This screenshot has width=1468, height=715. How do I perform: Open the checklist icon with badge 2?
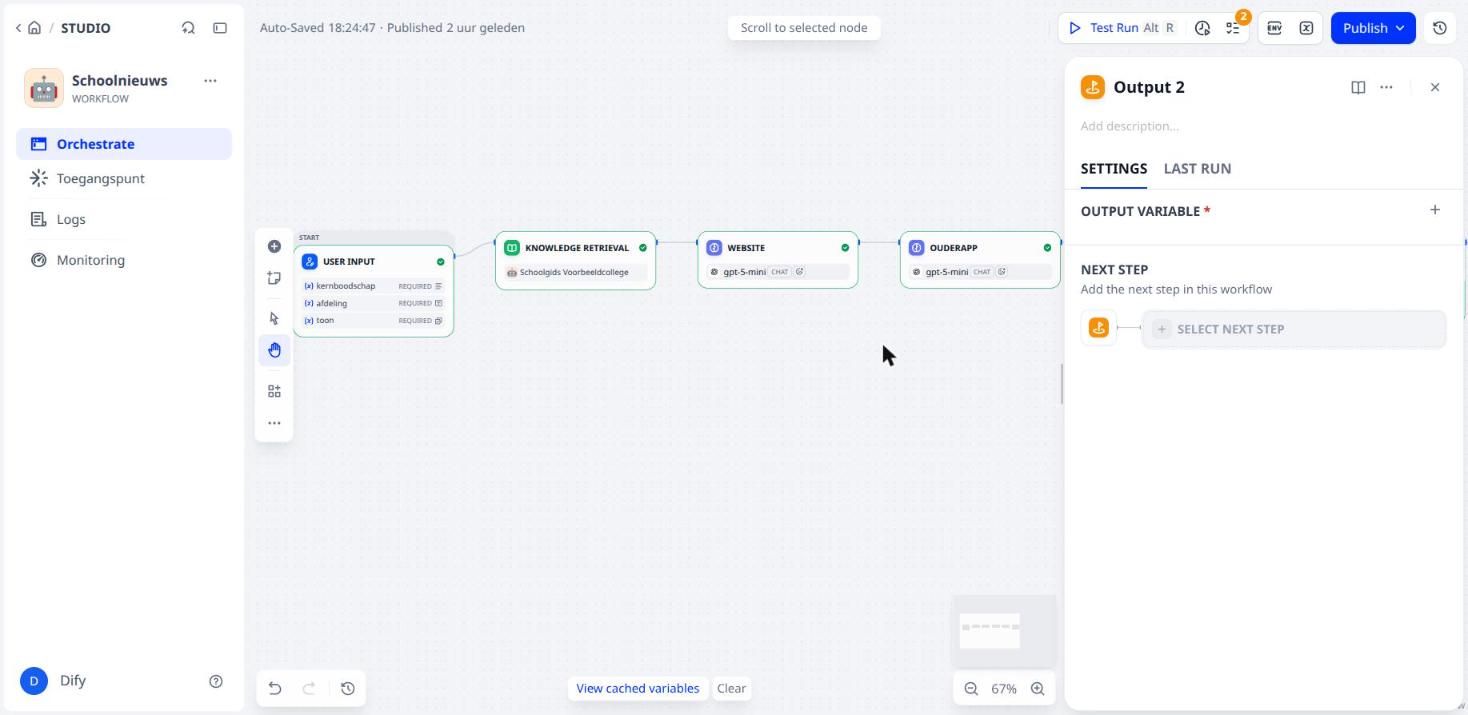point(1233,28)
